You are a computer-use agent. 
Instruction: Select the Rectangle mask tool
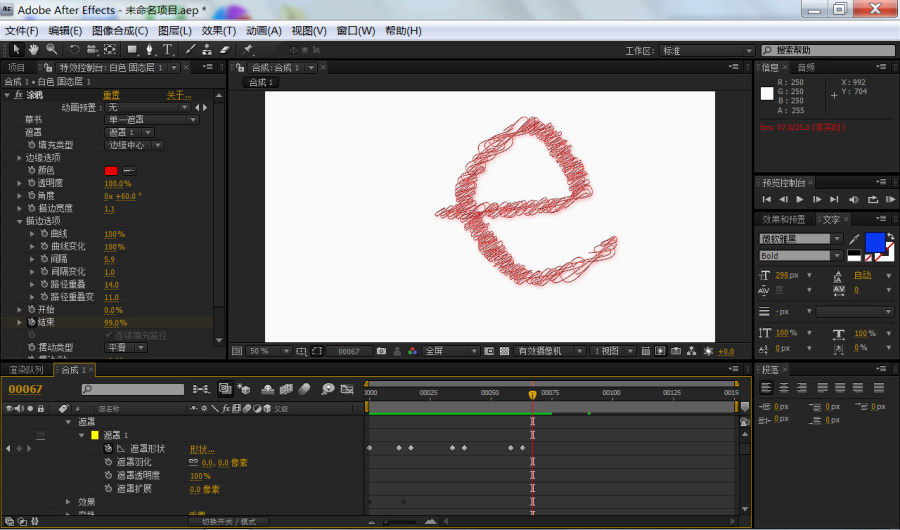point(133,49)
